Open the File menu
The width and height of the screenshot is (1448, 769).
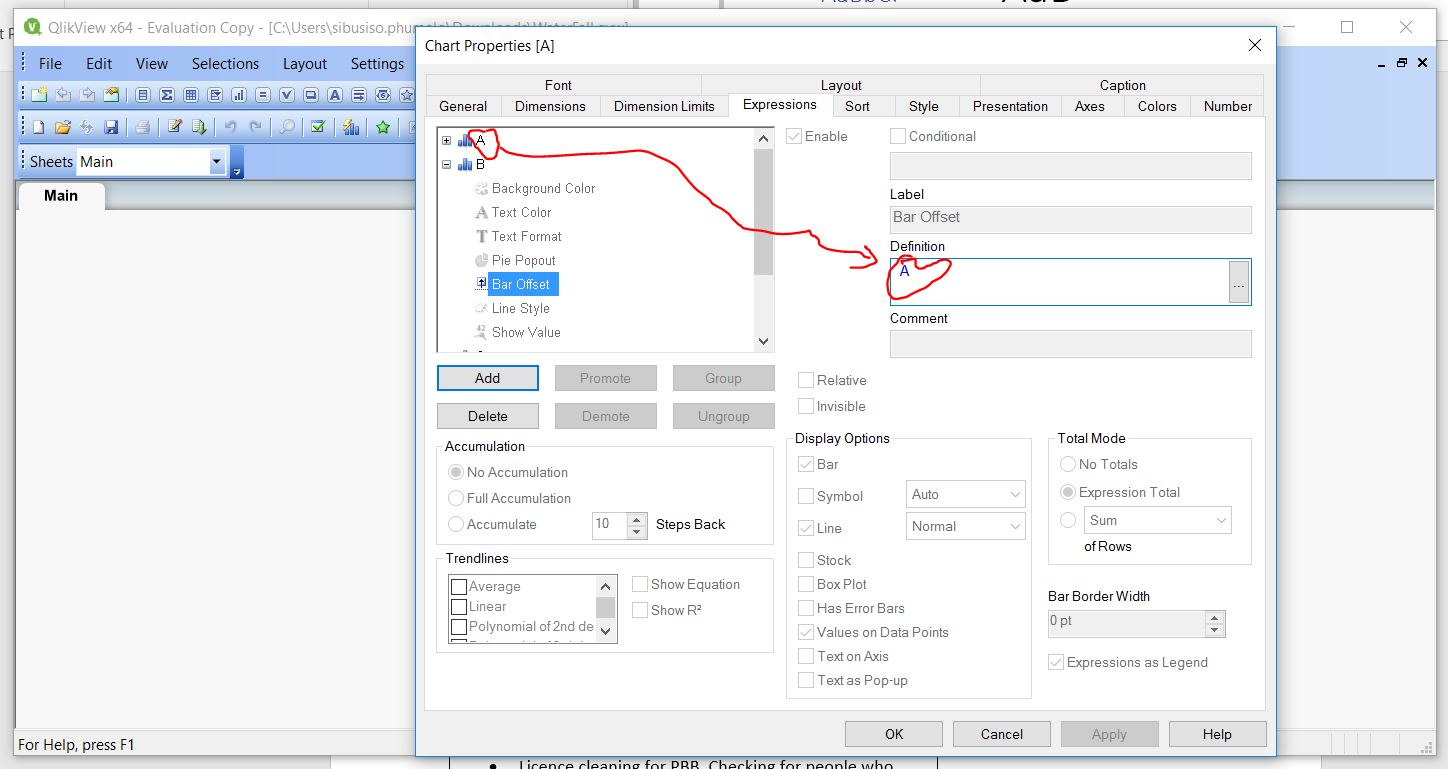[x=50, y=63]
